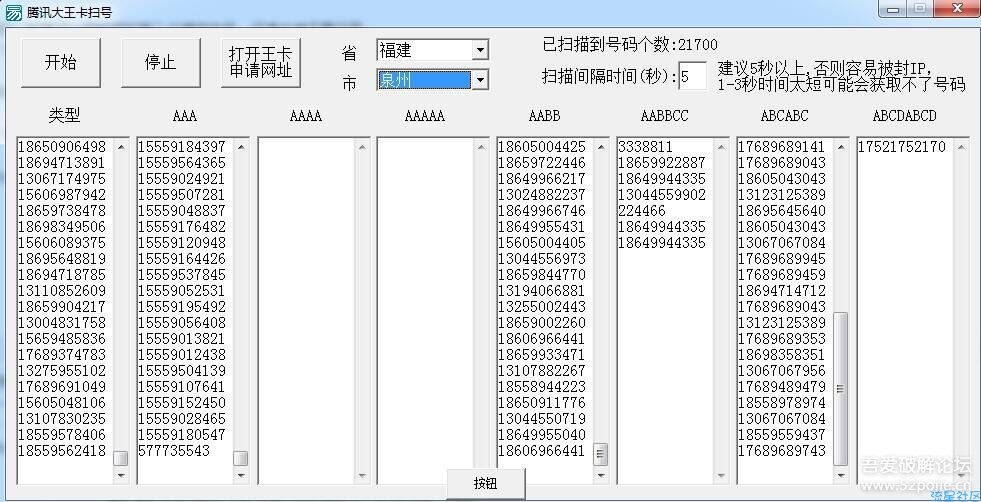Click the scroll thumb of the AABB list
Viewport: 981px width, 502px height.
coord(601,454)
